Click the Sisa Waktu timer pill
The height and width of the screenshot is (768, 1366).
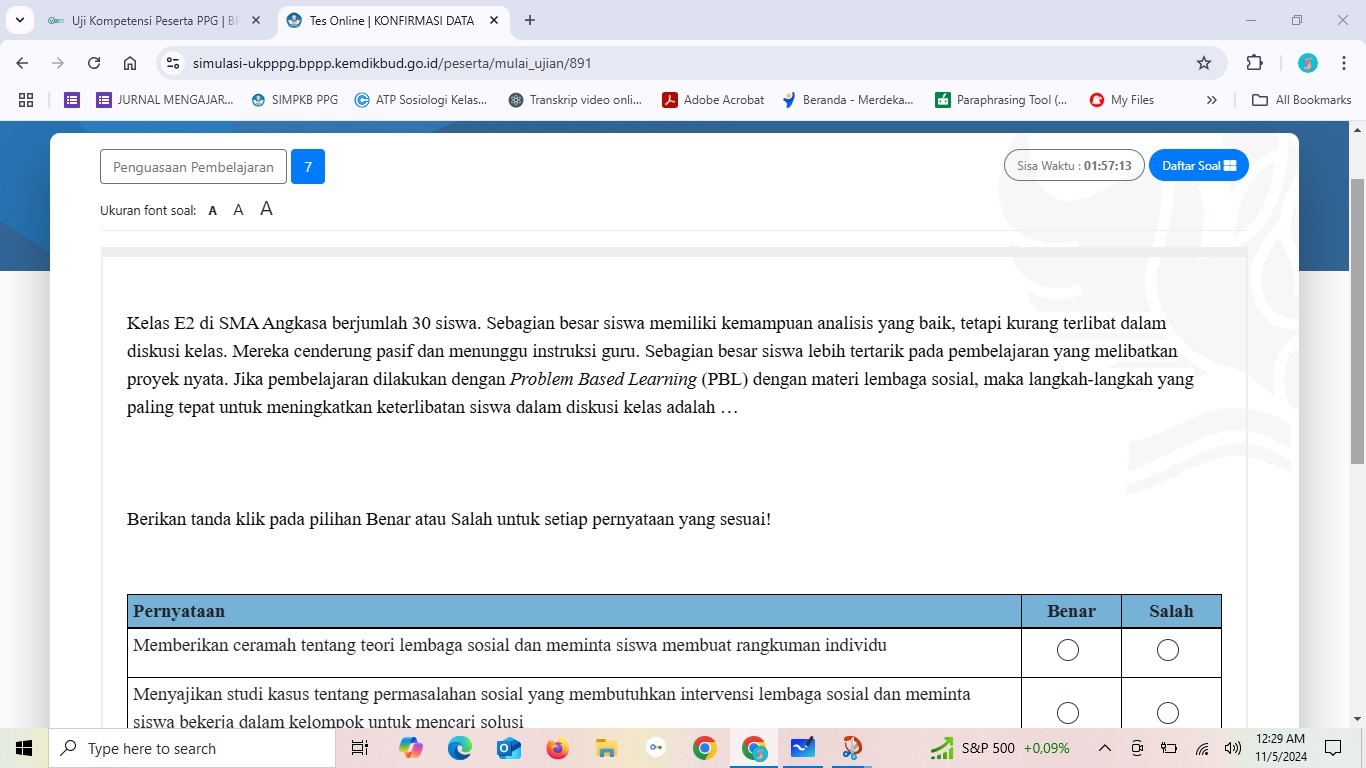click(1074, 165)
